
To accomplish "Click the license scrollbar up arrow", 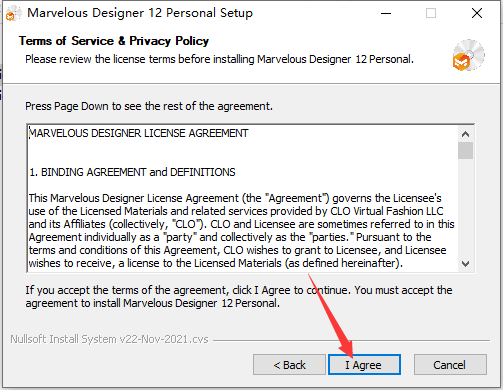I will click(x=465, y=134).
